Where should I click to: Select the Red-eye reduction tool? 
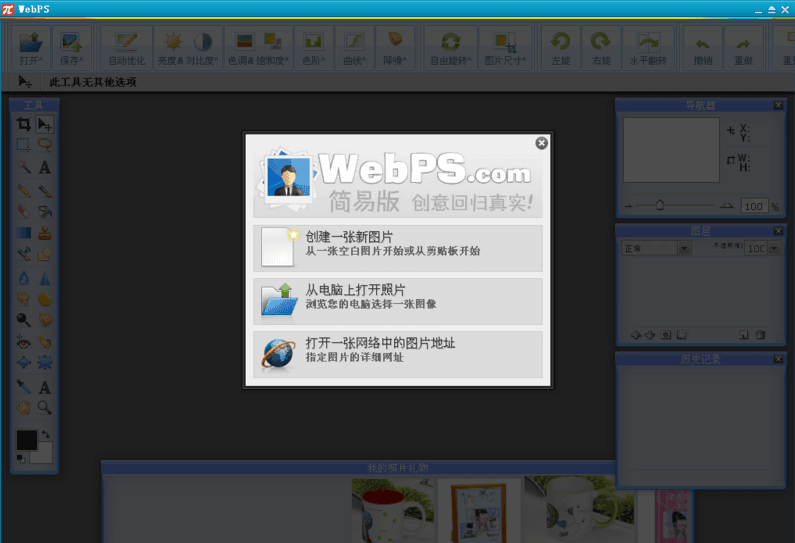click(23, 341)
